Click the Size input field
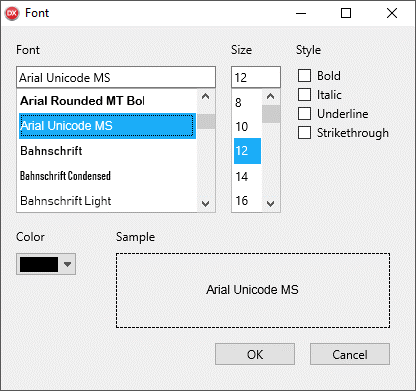The width and height of the screenshot is (416, 391). coord(256,77)
